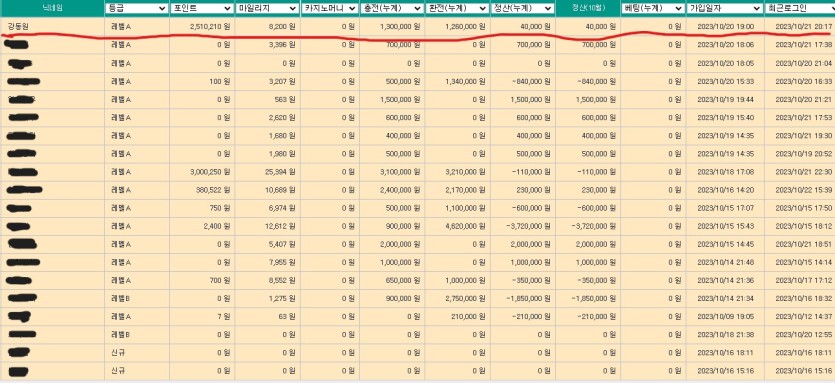The width and height of the screenshot is (835, 383).
Task: Expand the 충전(누계) header dropdown
Action: tap(392, 8)
